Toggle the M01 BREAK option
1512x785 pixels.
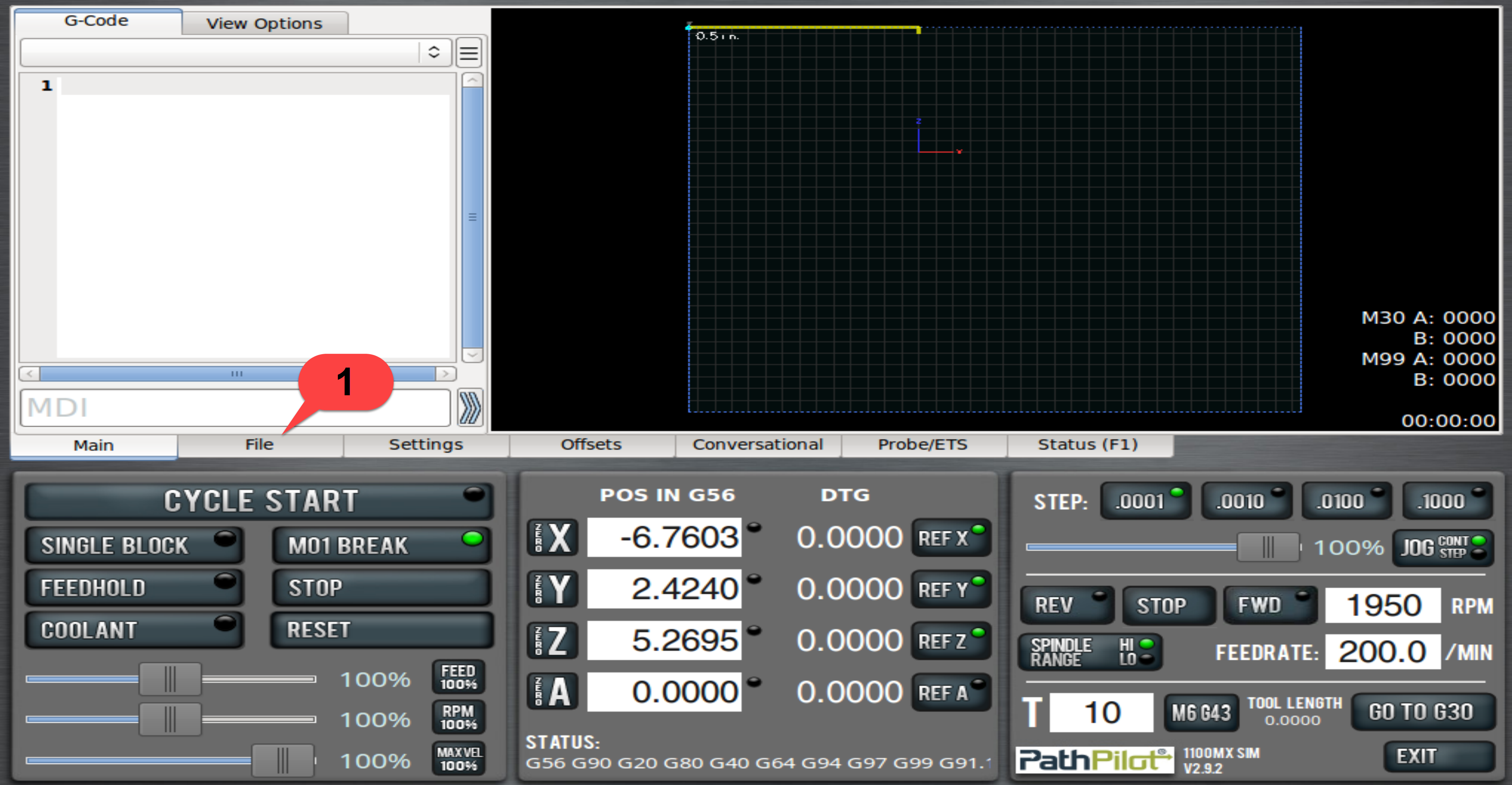(381, 545)
